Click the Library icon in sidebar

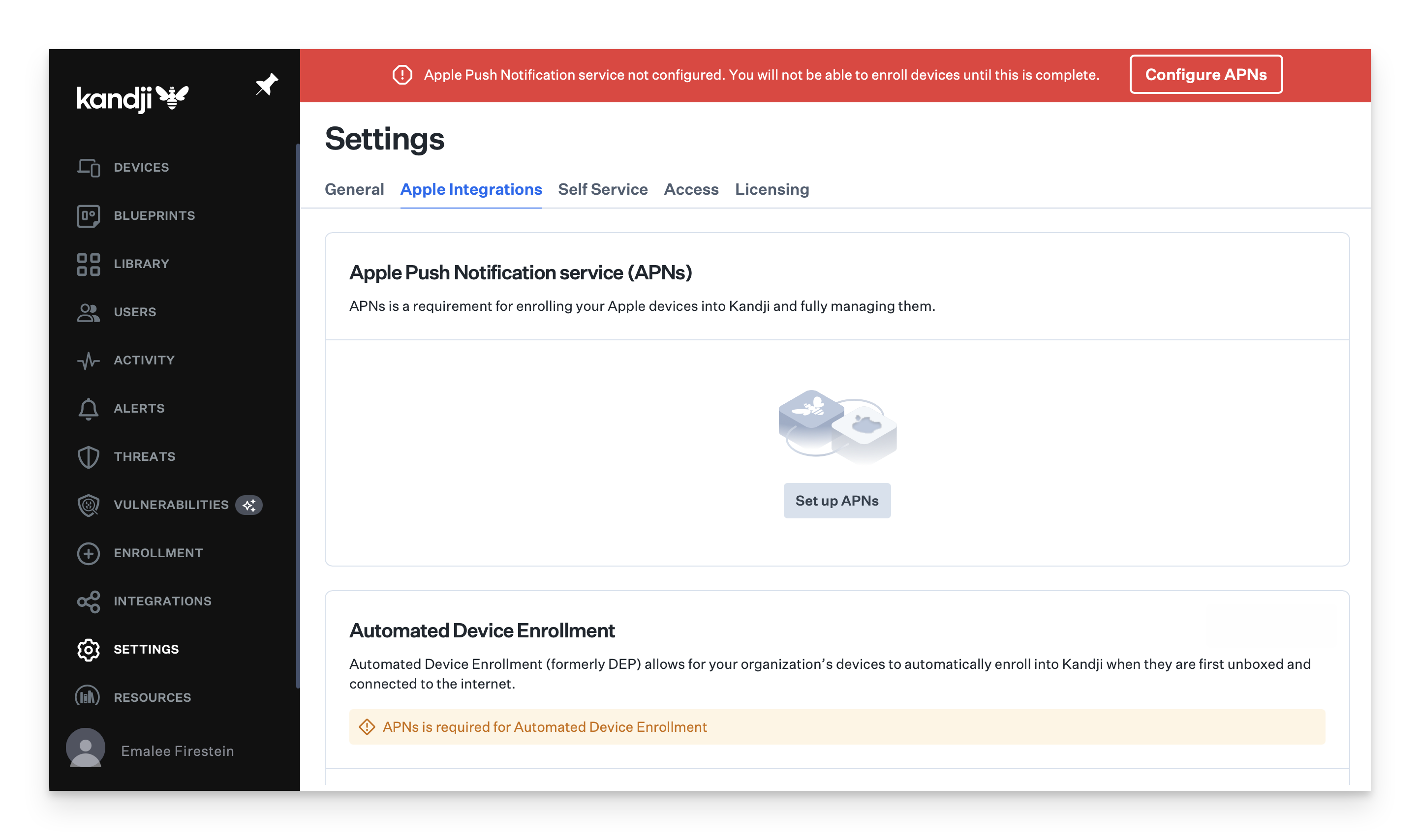click(x=89, y=263)
